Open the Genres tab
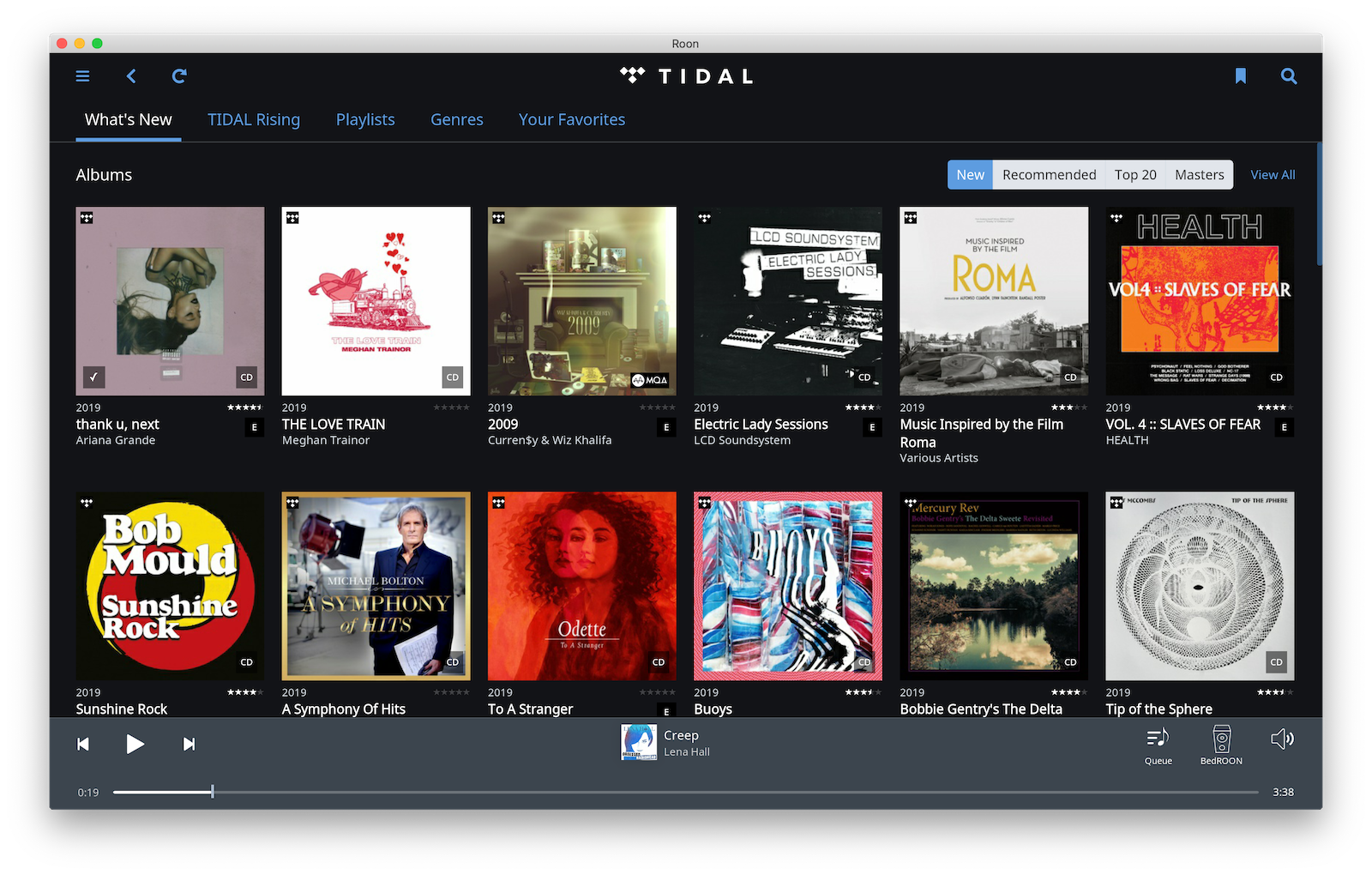The width and height of the screenshot is (1372, 875). (456, 119)
